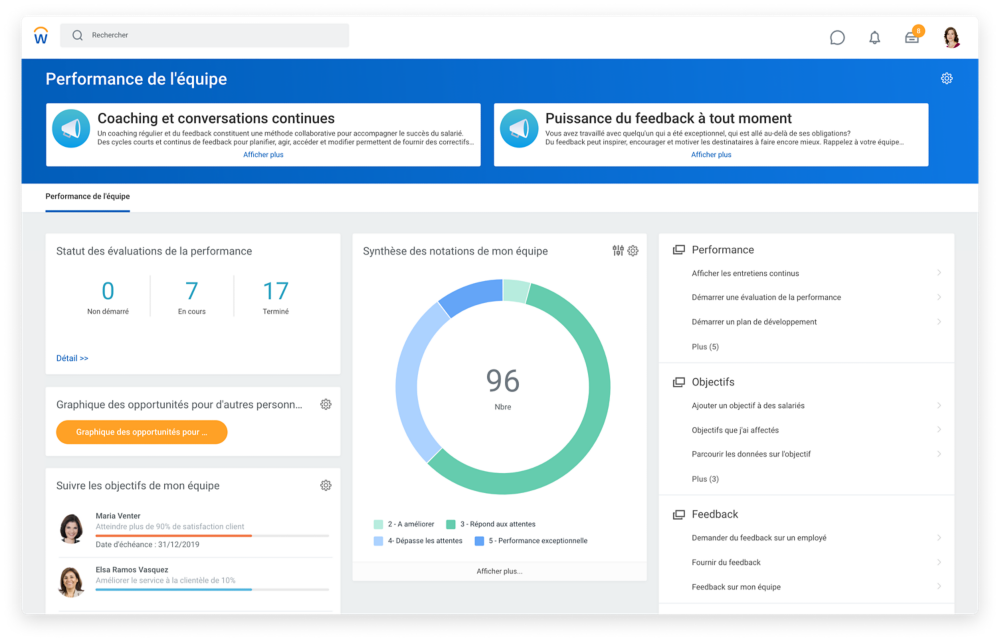Open the inbox icon with badge
1000x642 pixels.
coord(911,37)
